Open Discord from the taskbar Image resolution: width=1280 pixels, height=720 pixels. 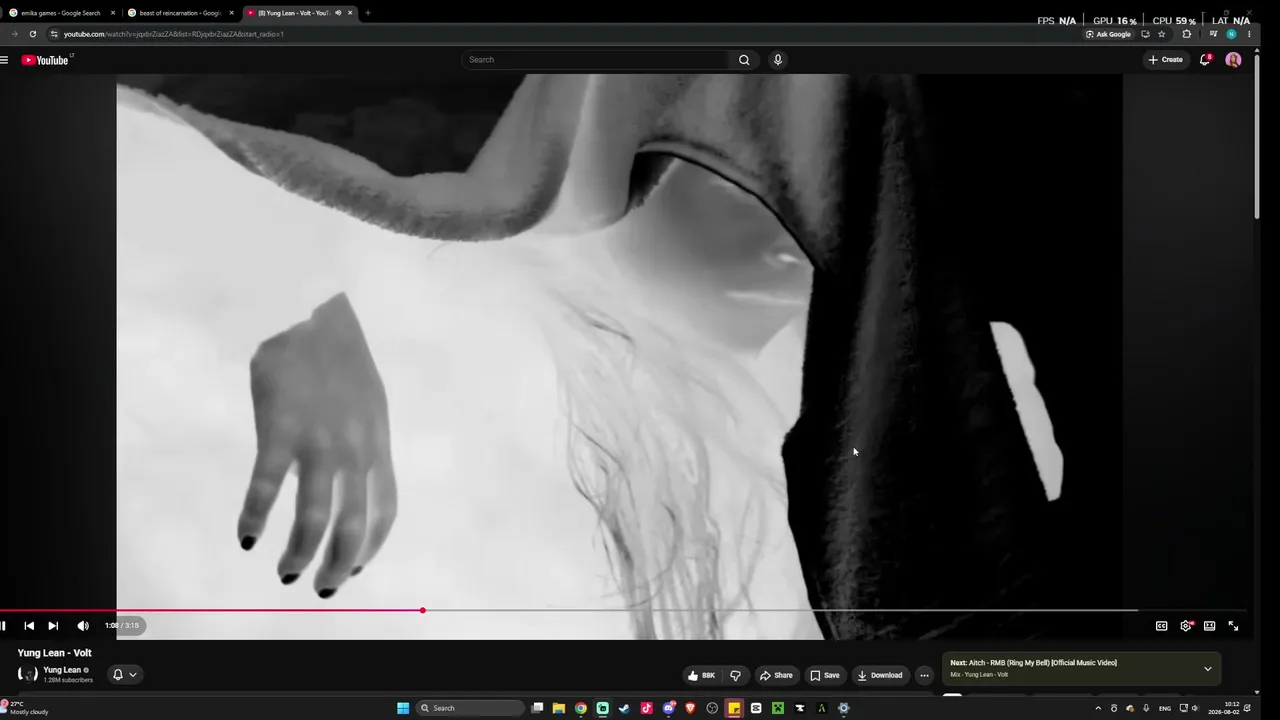point(668,708)
